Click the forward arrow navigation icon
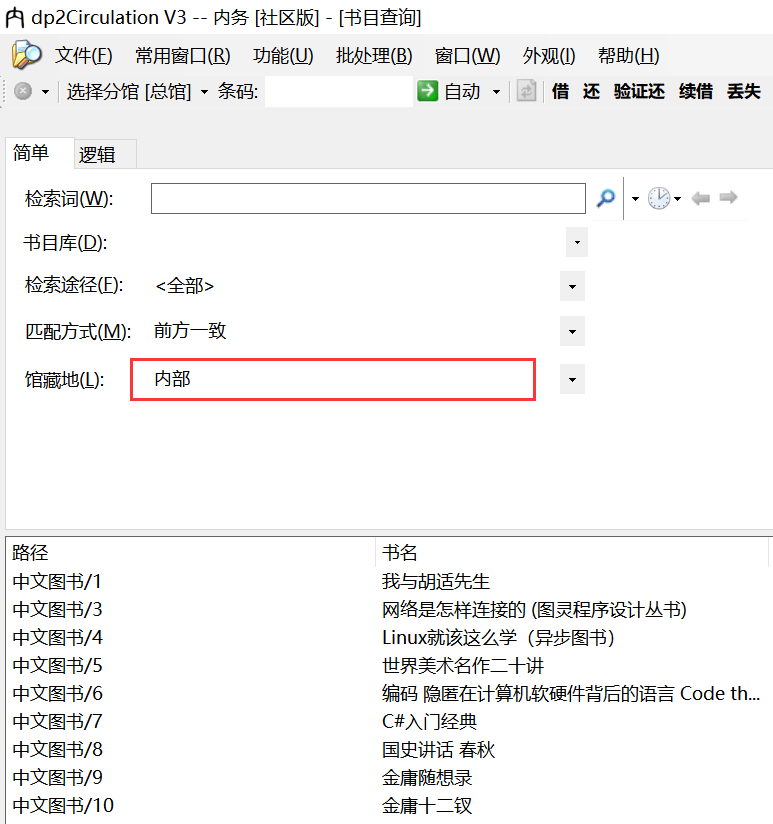The image size is (773, 824). coord(728,198)
